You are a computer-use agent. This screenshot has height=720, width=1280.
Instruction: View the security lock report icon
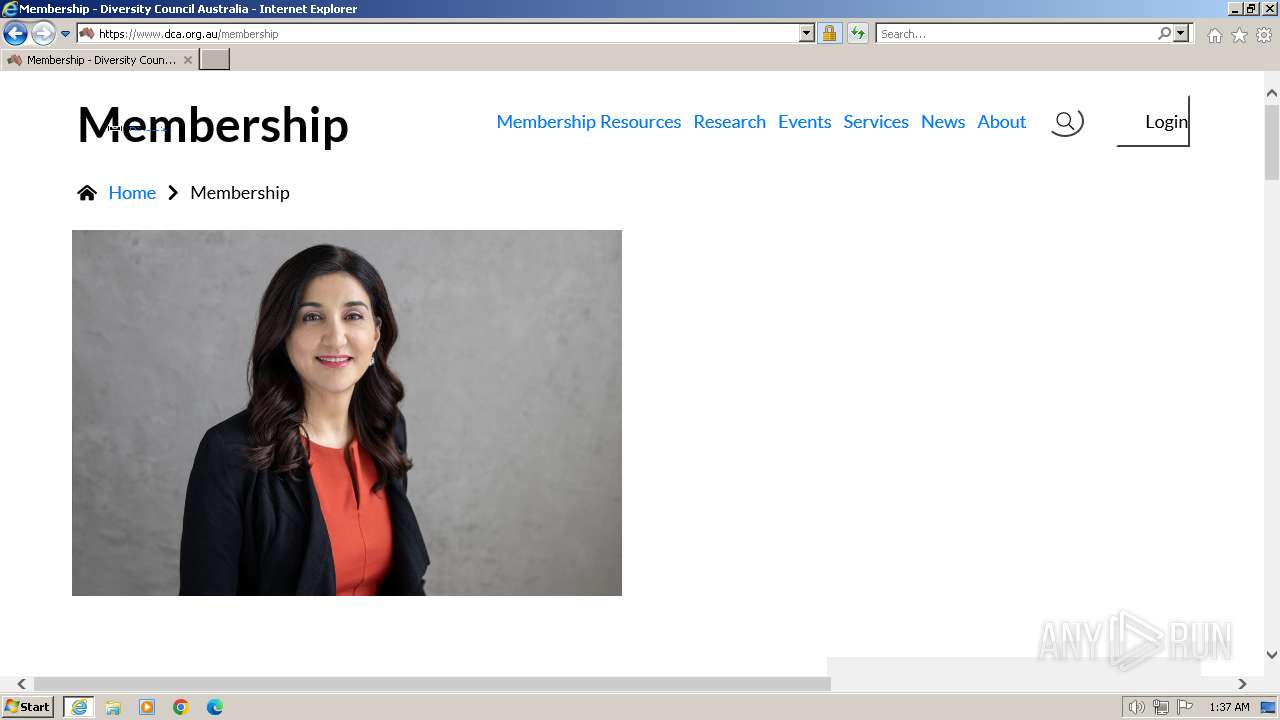click(829, 33)
